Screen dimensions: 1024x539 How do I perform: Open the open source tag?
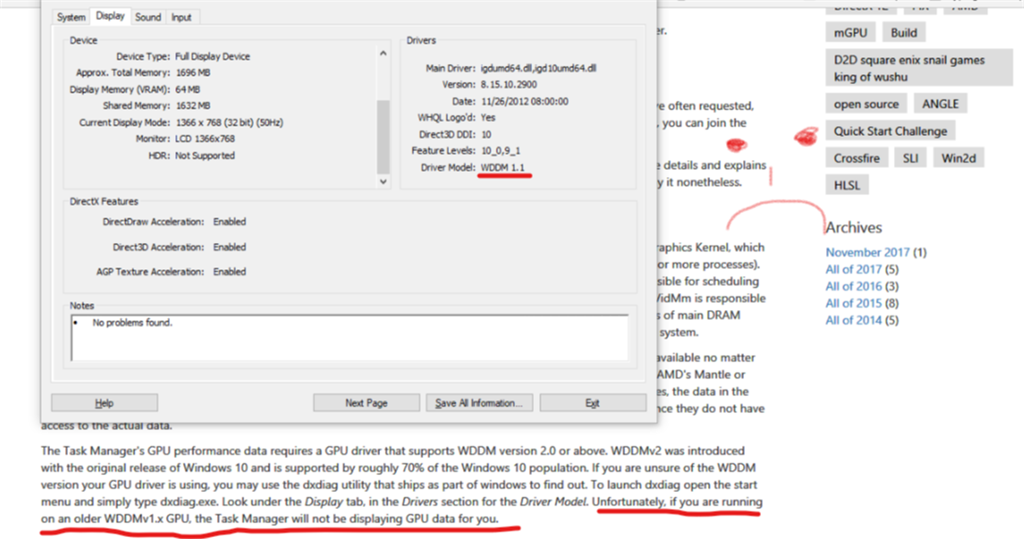click(866, 104)
